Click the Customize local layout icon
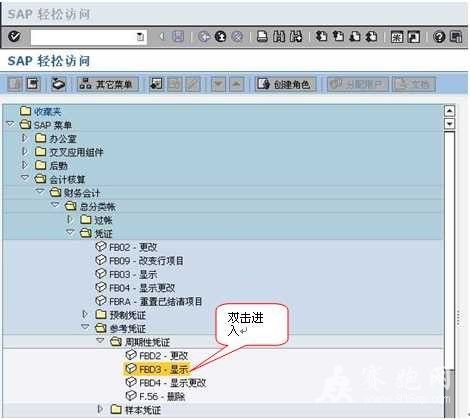Image resolution: width=470 pixels, height=419 pixels. tap(456, 37)
